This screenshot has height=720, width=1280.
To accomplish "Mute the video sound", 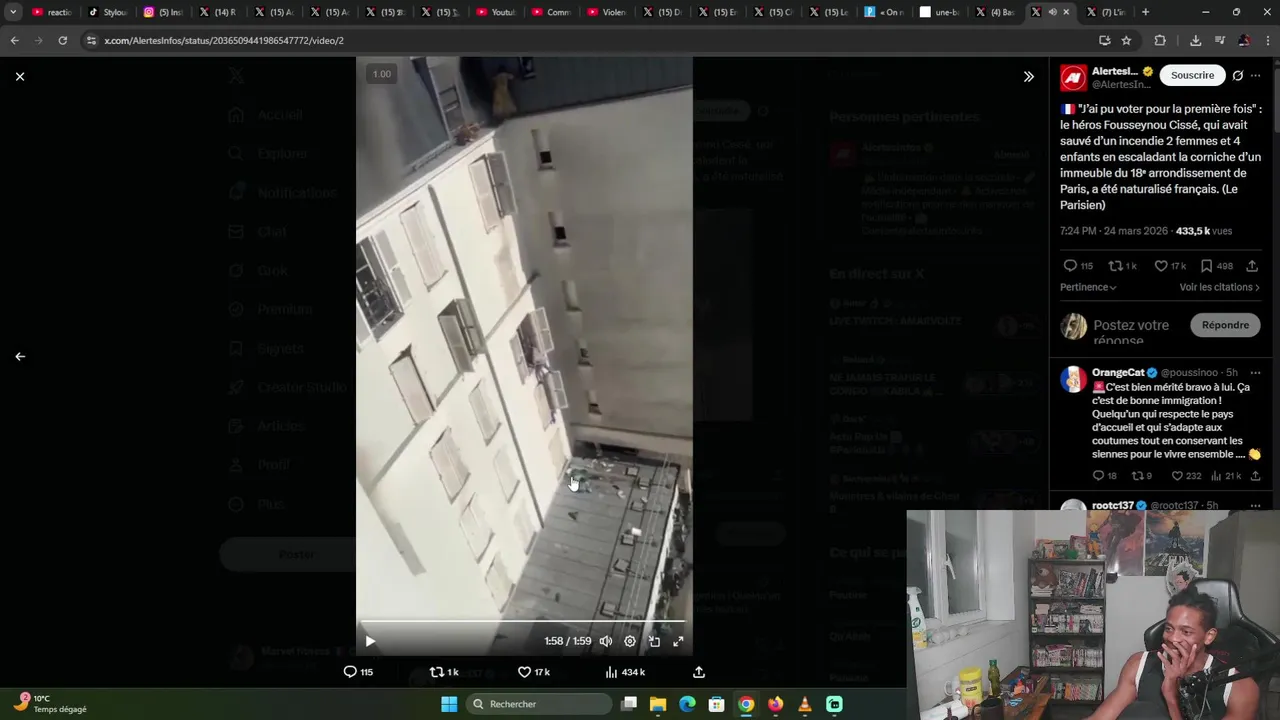I will 606,641.
